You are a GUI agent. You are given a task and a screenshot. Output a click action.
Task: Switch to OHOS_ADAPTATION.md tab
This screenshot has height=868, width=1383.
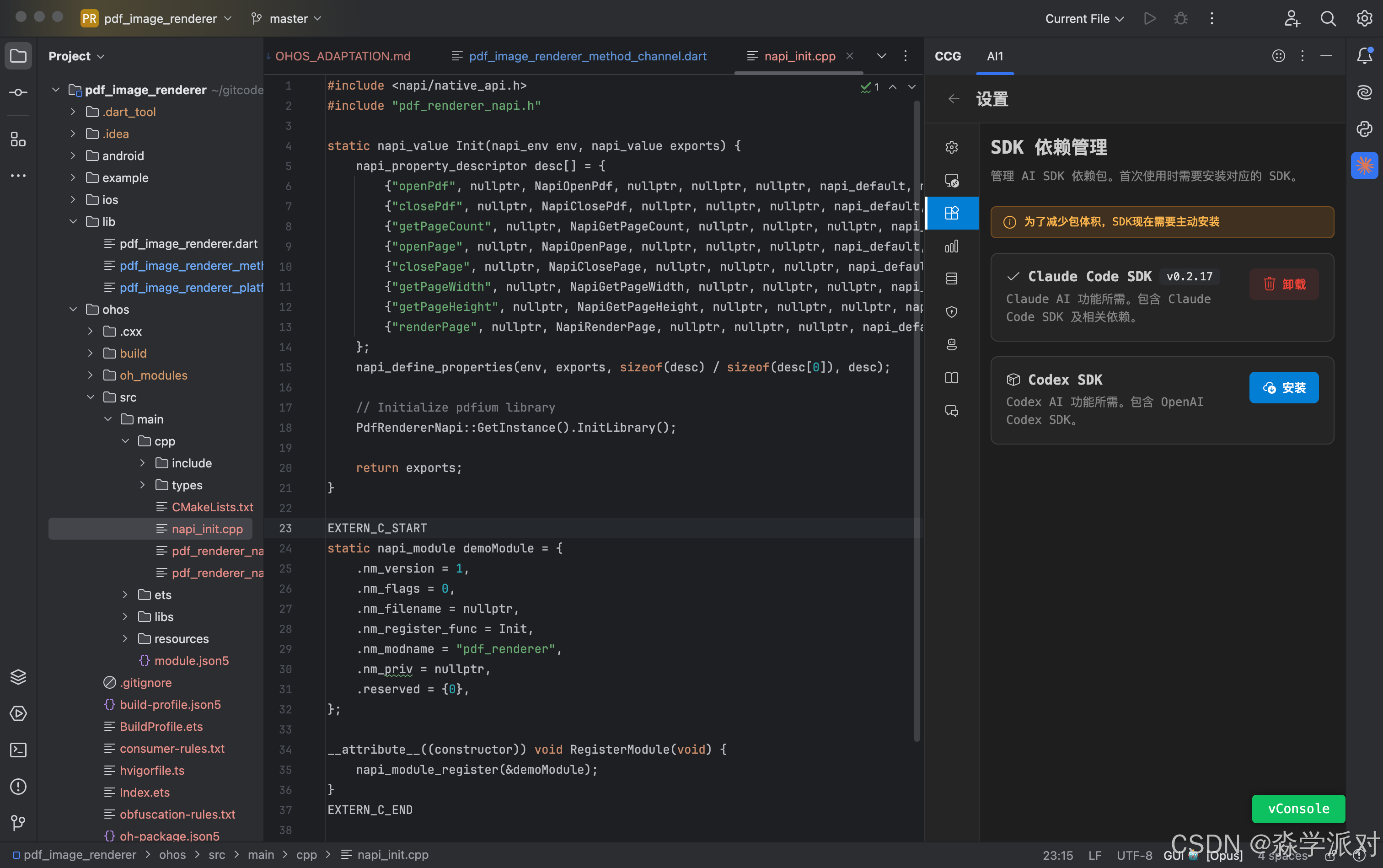click(343, 56)
